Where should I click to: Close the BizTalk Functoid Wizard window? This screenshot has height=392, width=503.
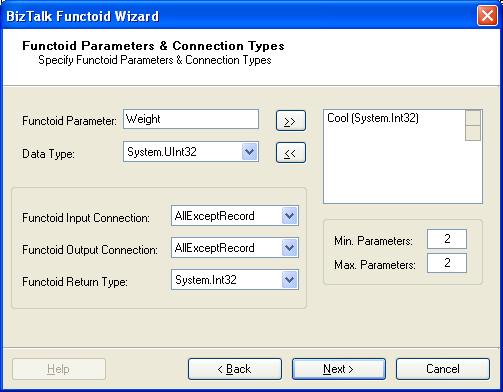487,16
